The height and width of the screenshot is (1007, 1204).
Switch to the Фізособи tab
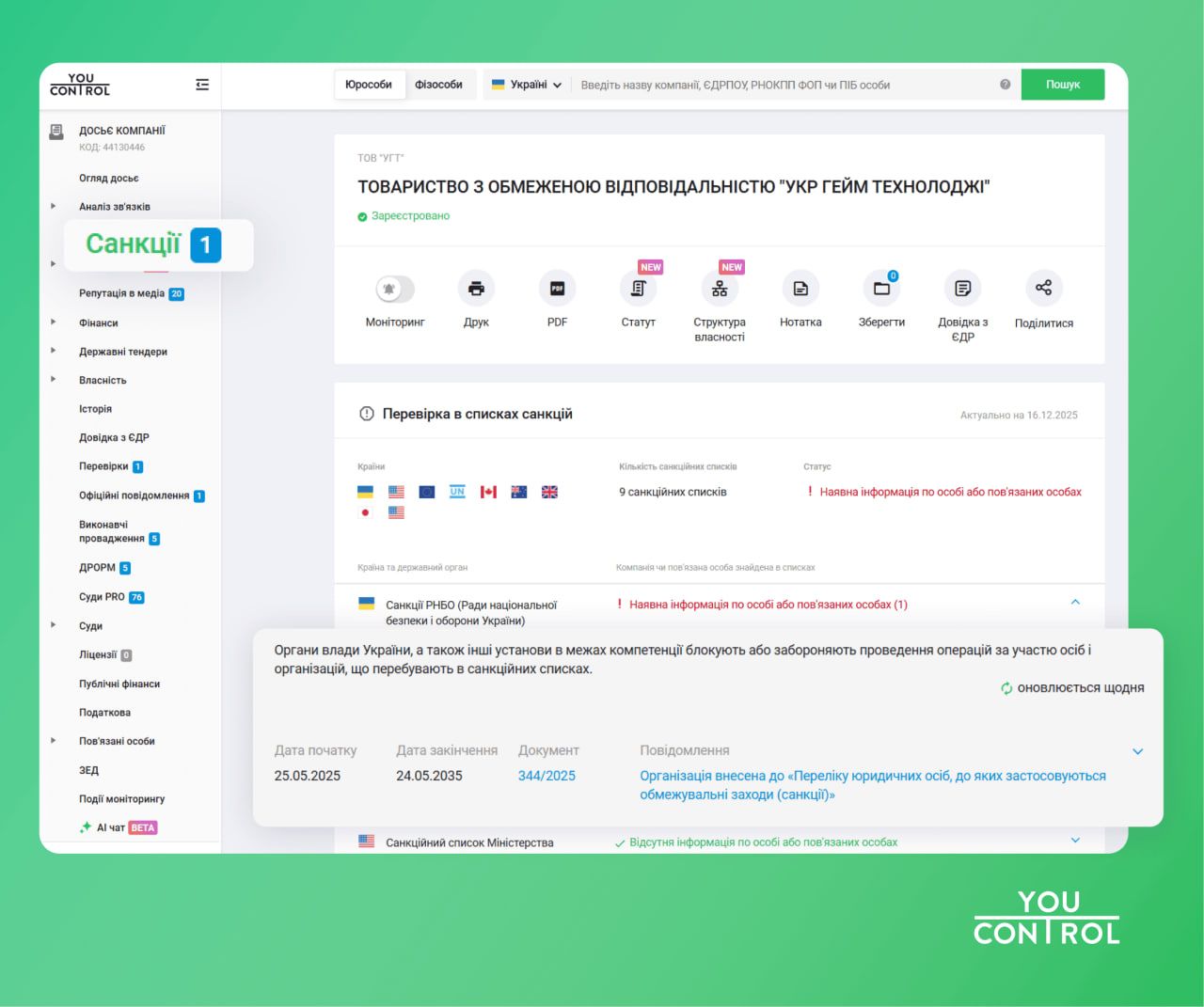[x=441, y=84]
